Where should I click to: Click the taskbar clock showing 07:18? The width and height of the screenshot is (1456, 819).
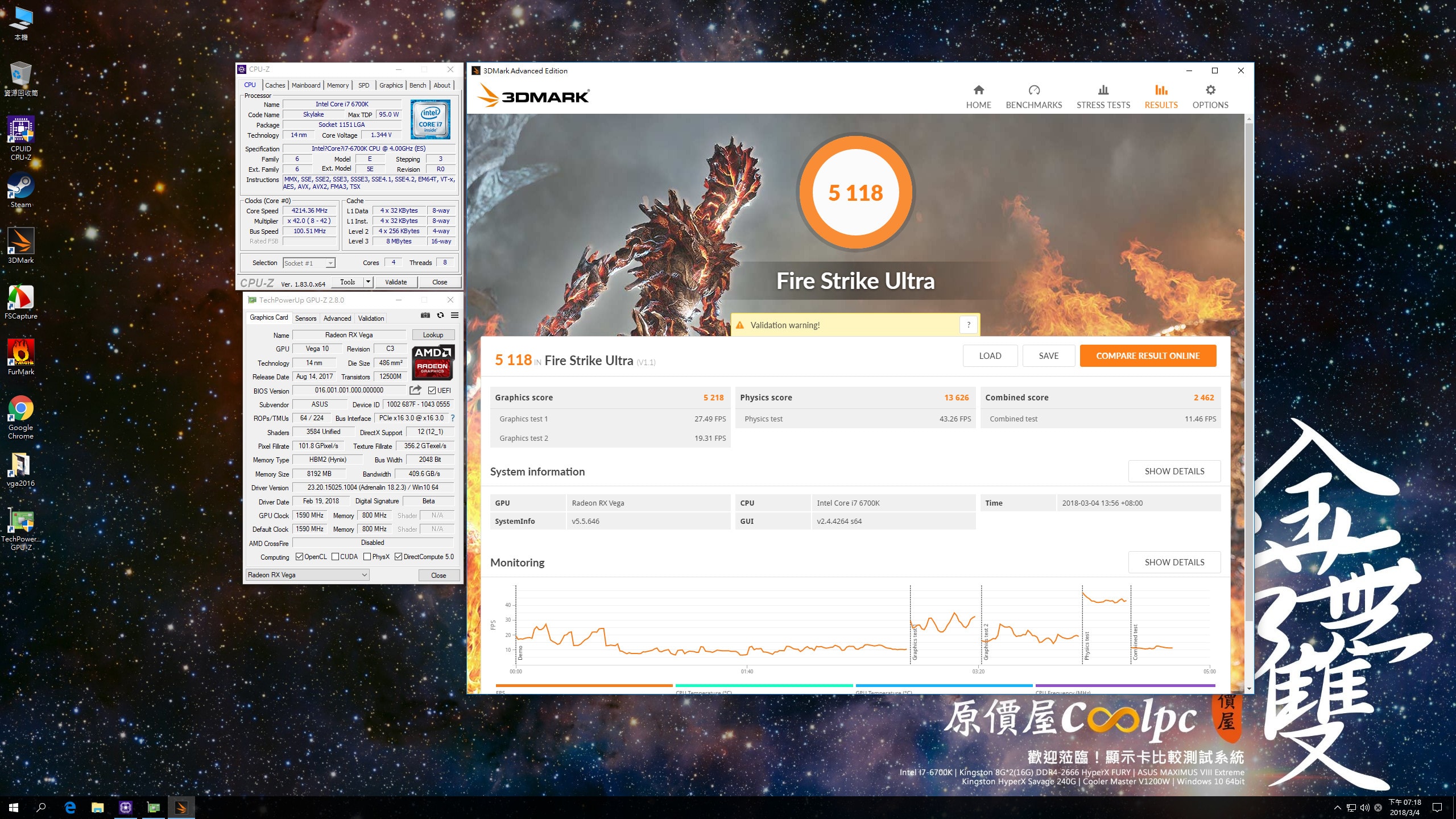1405,807
